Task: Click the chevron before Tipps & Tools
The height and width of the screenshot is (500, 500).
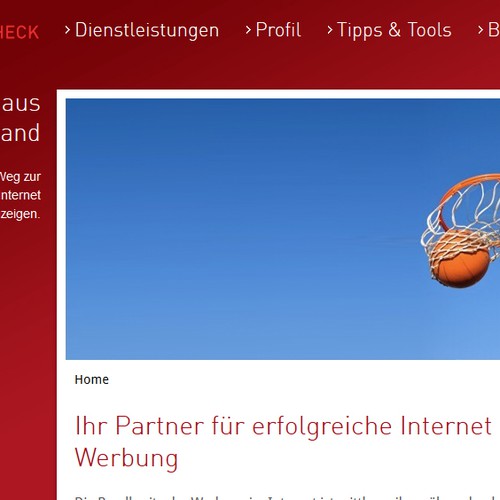Action: point(330,30)
